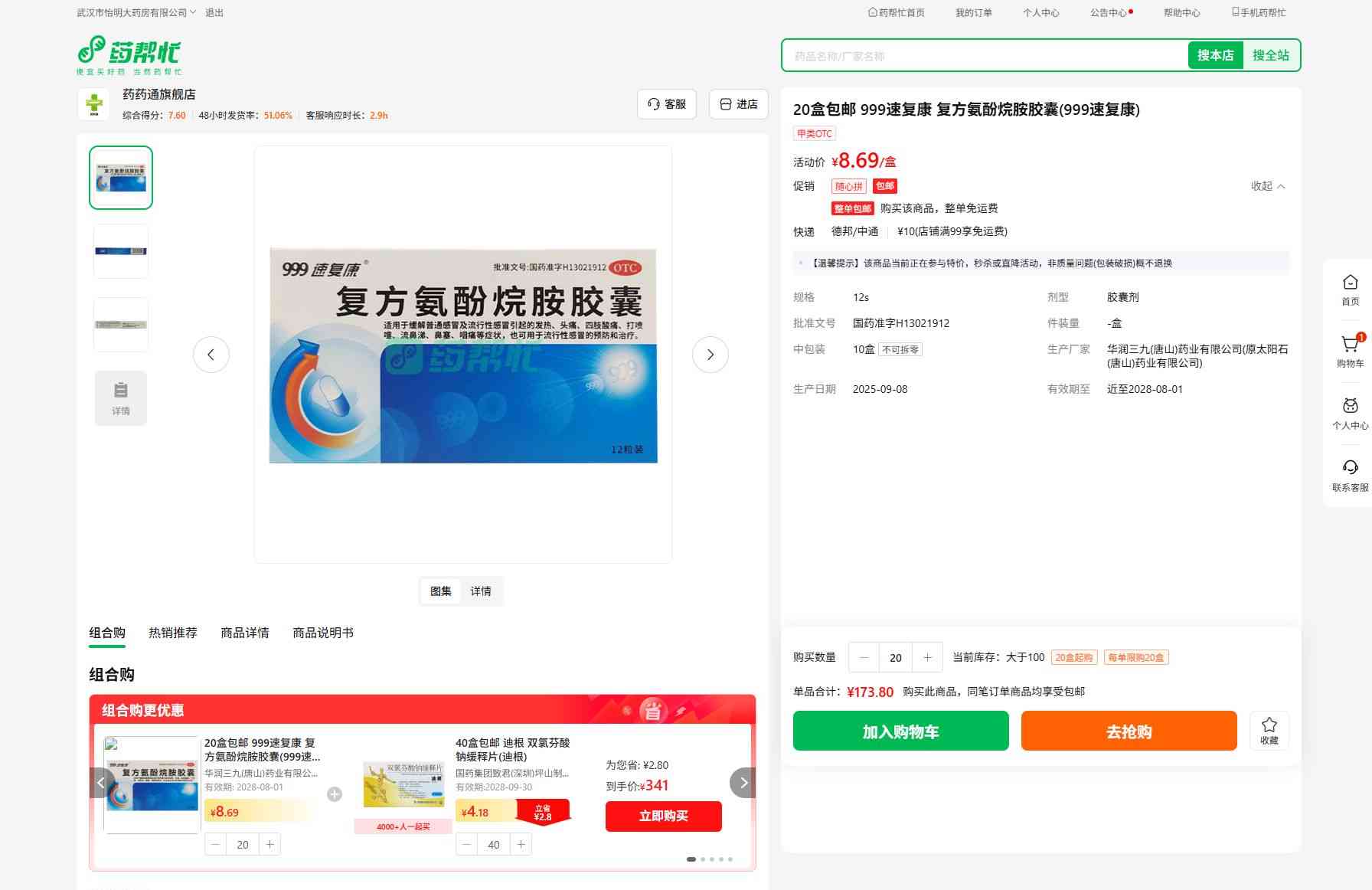
Task: Click the orange 去抢购 button
Action: point(1129,731)
